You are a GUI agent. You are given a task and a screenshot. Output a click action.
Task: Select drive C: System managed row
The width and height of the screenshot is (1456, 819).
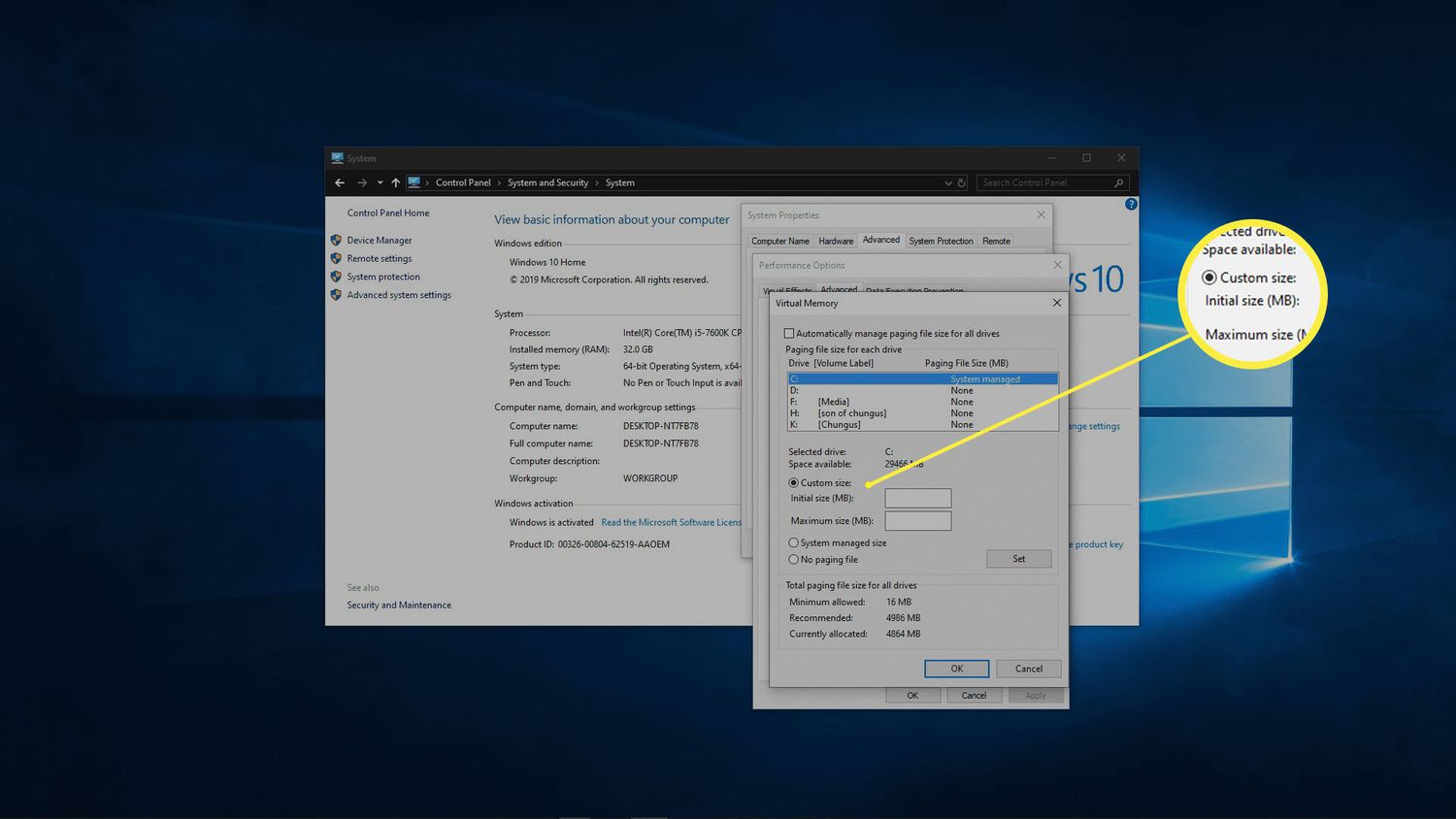(922, 378)
